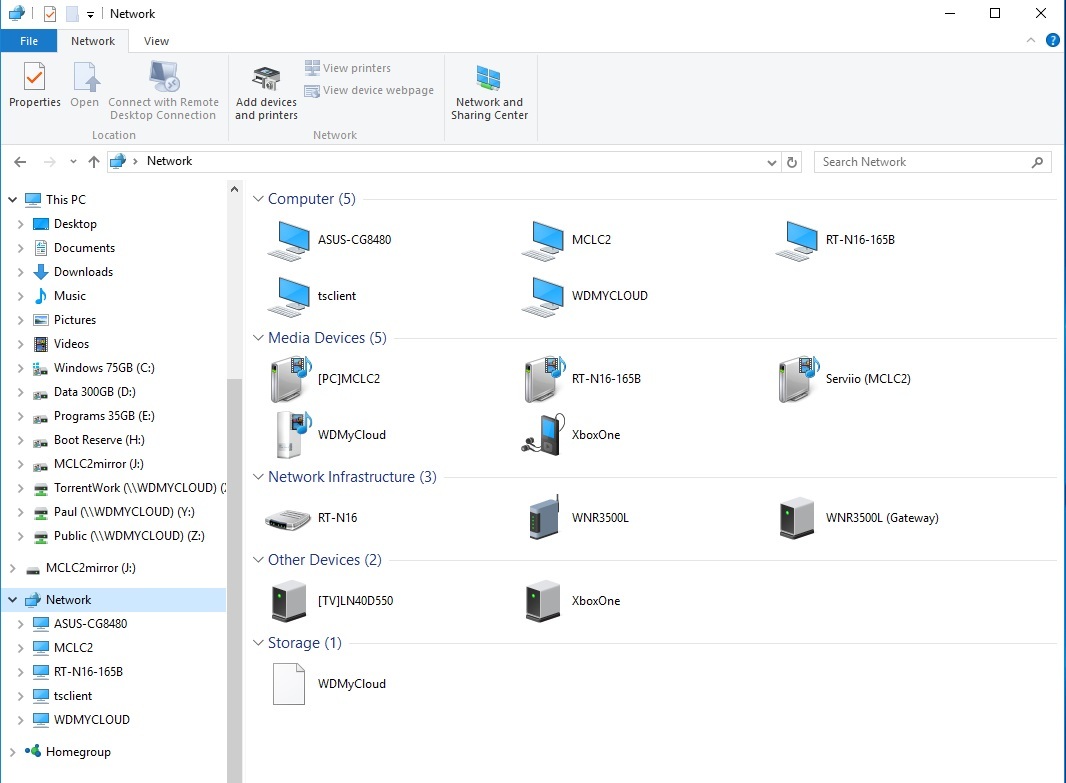Open Customize Quick Access Toolbar dropdown

[90, 14]
